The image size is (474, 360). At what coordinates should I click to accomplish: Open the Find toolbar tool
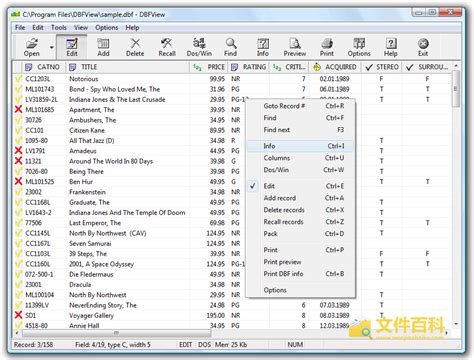(x=231, y=47)
